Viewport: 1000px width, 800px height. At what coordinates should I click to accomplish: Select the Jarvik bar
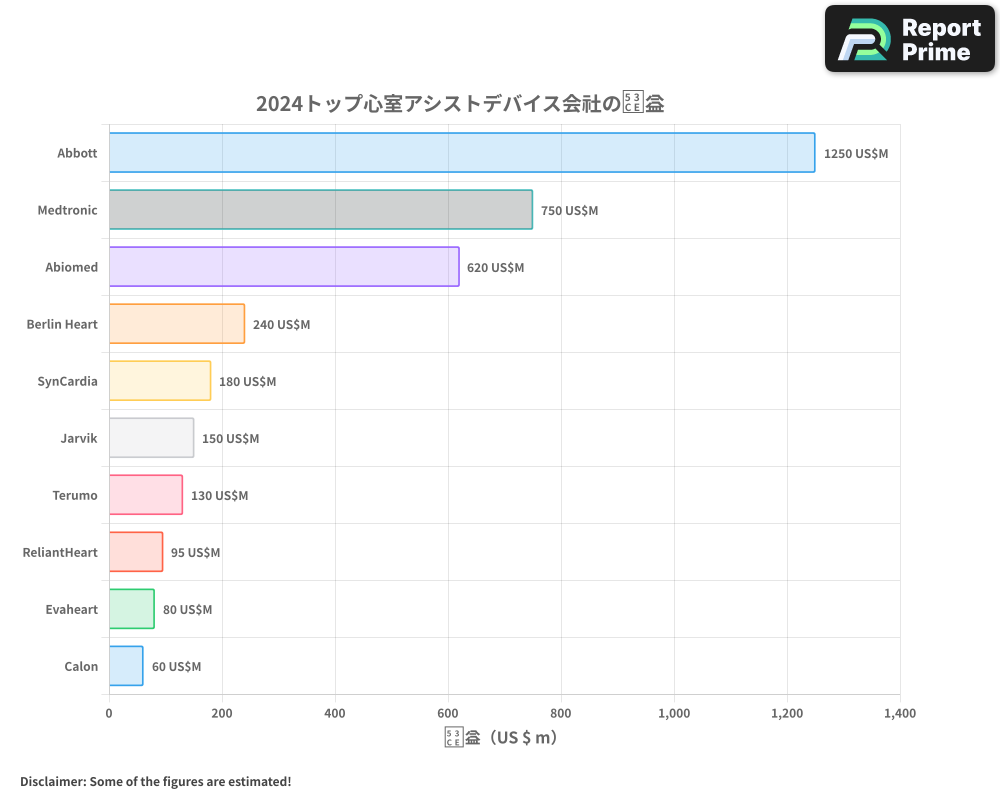point(151,438)
